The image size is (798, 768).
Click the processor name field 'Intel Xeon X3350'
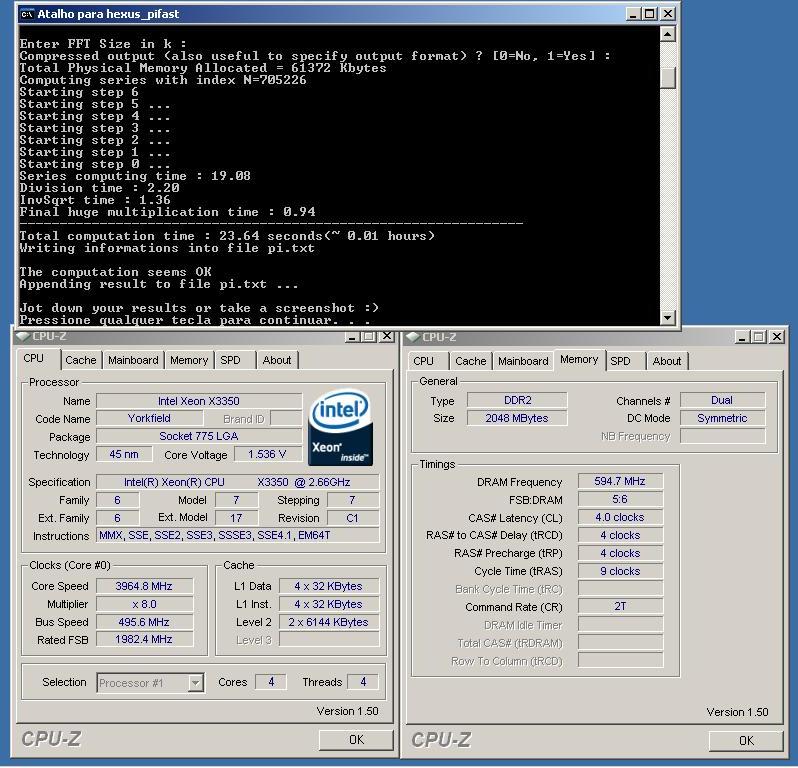[x=198, y=401]
